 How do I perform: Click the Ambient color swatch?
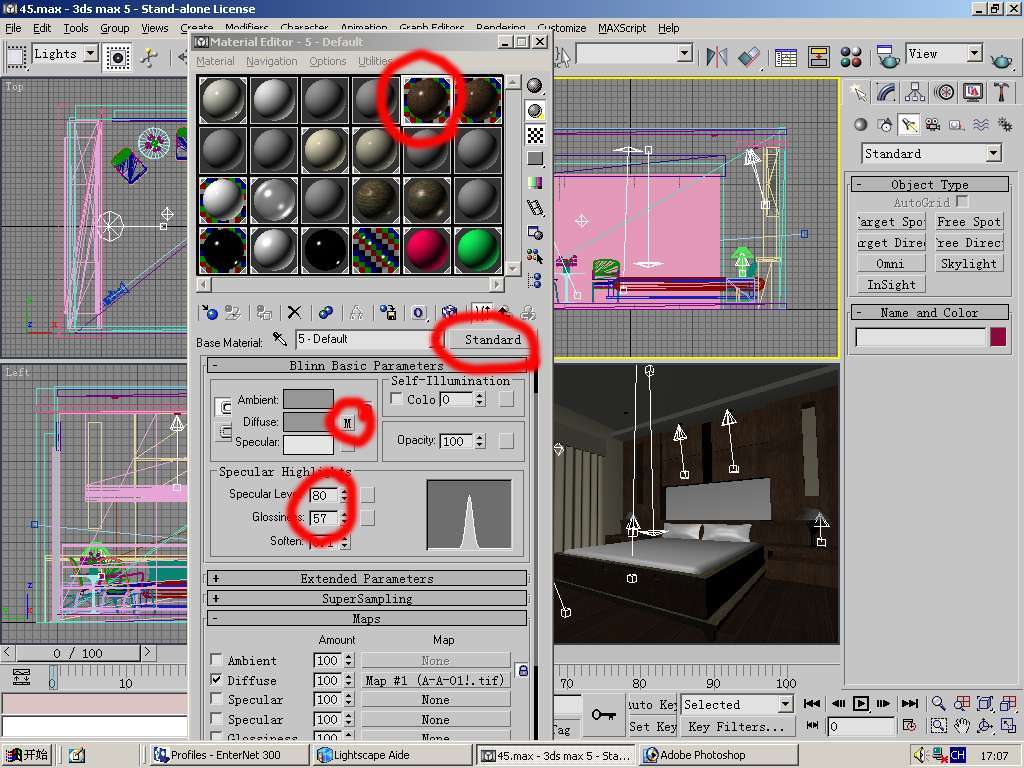point(308,399)
